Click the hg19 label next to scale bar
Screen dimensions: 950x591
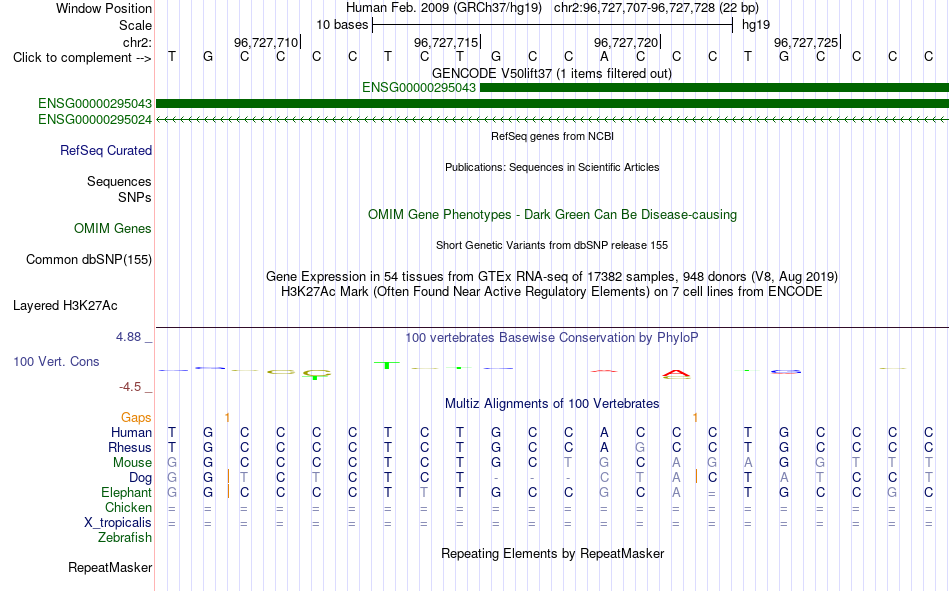click(756, 25)
